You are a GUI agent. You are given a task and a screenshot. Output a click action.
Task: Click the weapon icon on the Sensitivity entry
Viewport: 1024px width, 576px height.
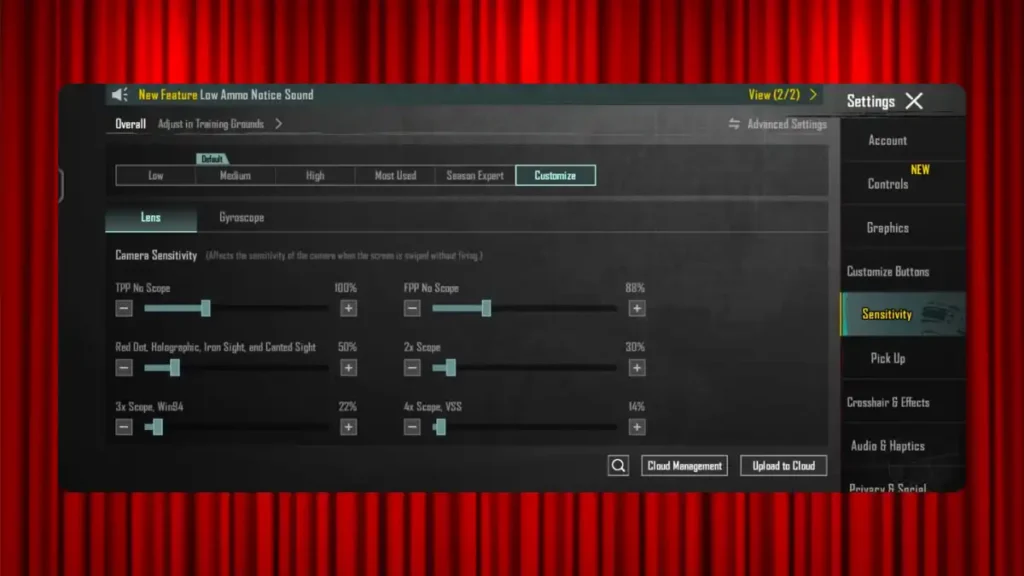point(937,314)
